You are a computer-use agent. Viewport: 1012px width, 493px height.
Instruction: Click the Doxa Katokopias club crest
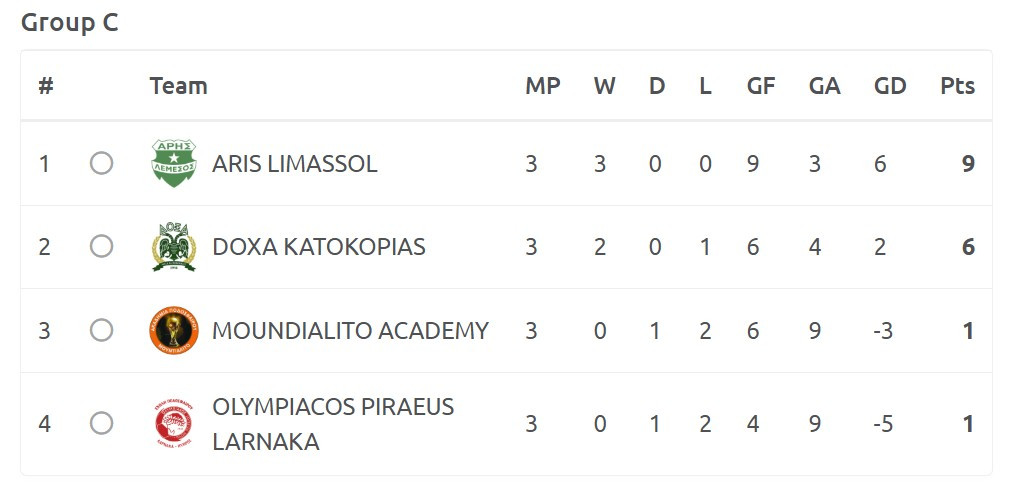click(x=173, y=247)
